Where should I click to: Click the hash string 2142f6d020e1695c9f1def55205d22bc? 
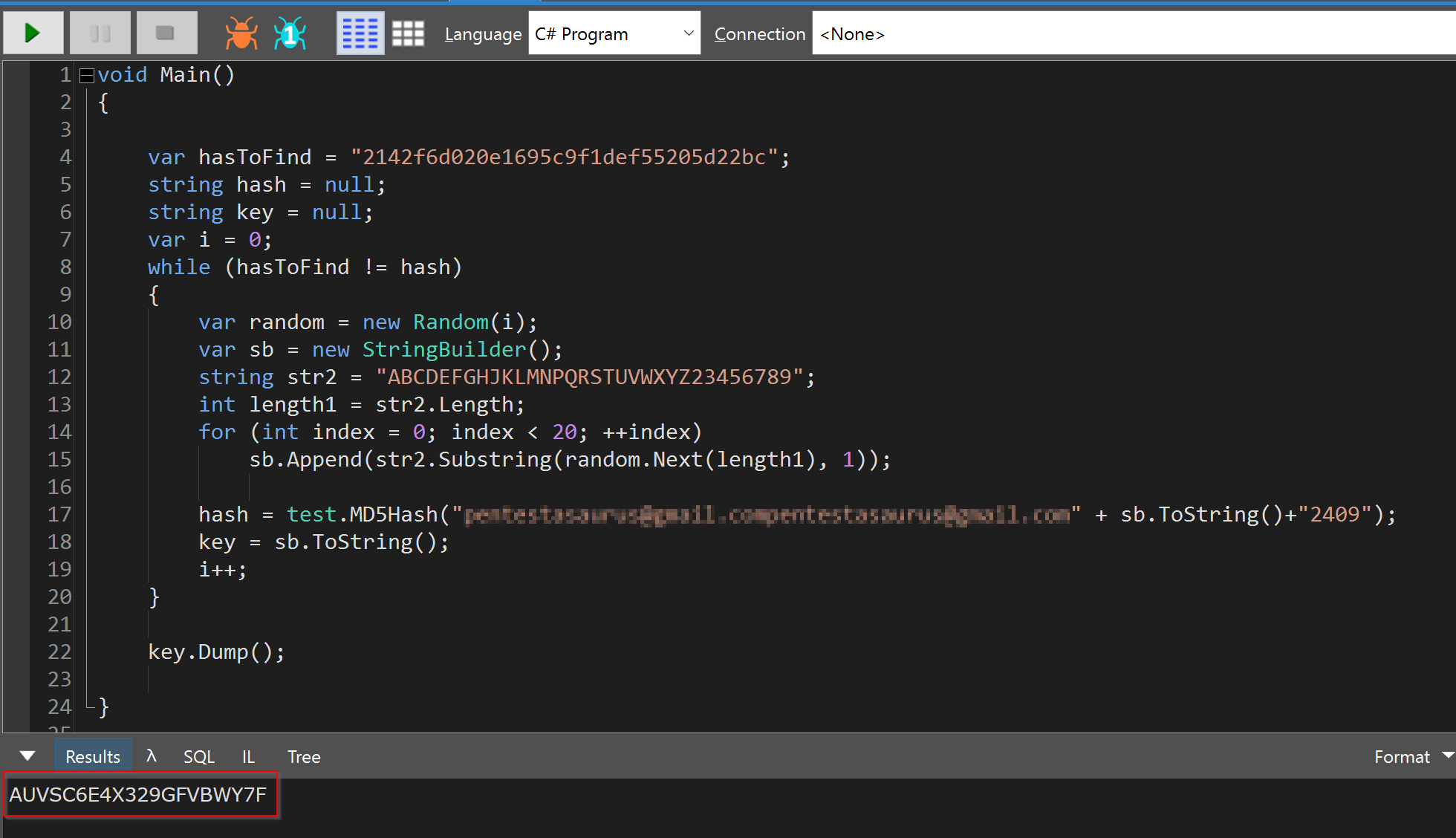(x=564, y=157)
